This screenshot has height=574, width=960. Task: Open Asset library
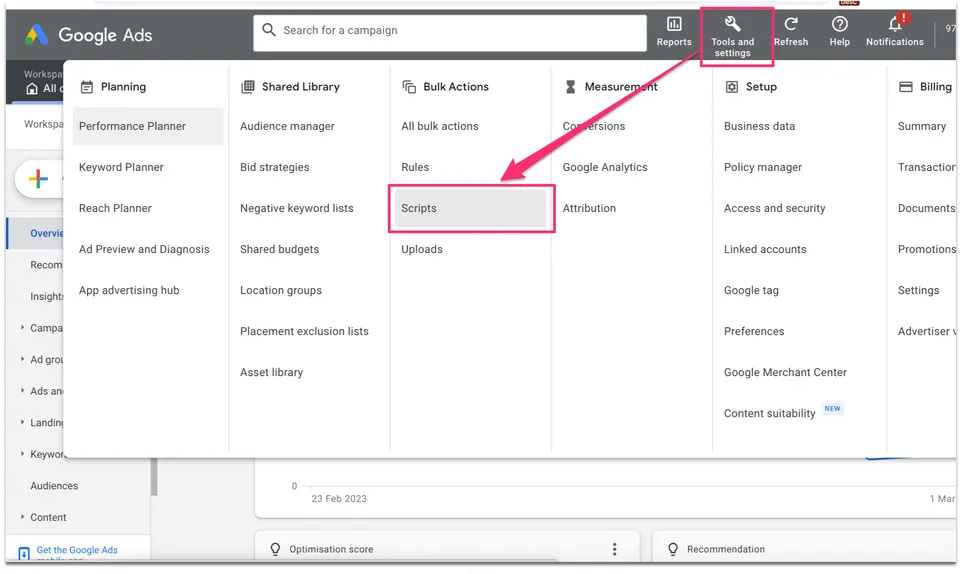[x=271, y=372]
